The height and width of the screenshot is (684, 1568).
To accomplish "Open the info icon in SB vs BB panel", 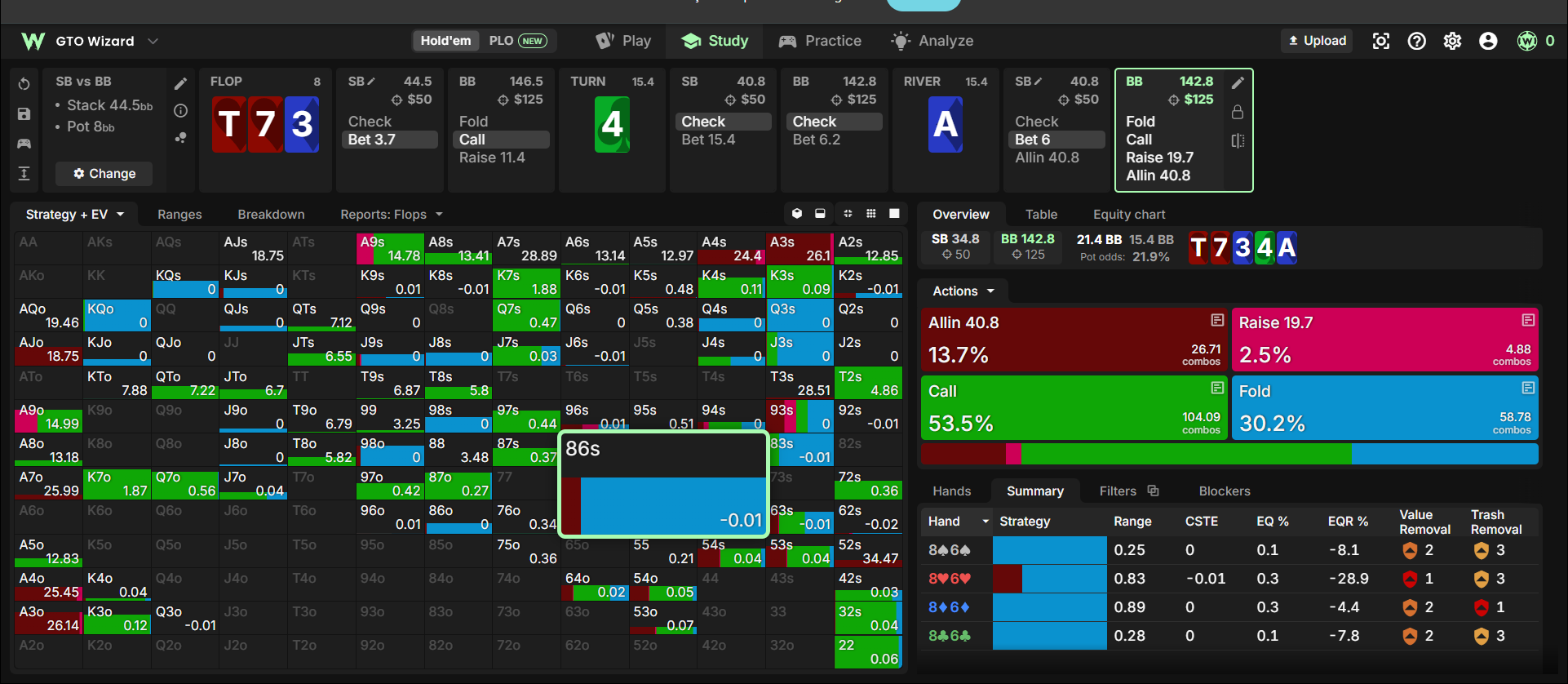I will [x=180, y=111].
